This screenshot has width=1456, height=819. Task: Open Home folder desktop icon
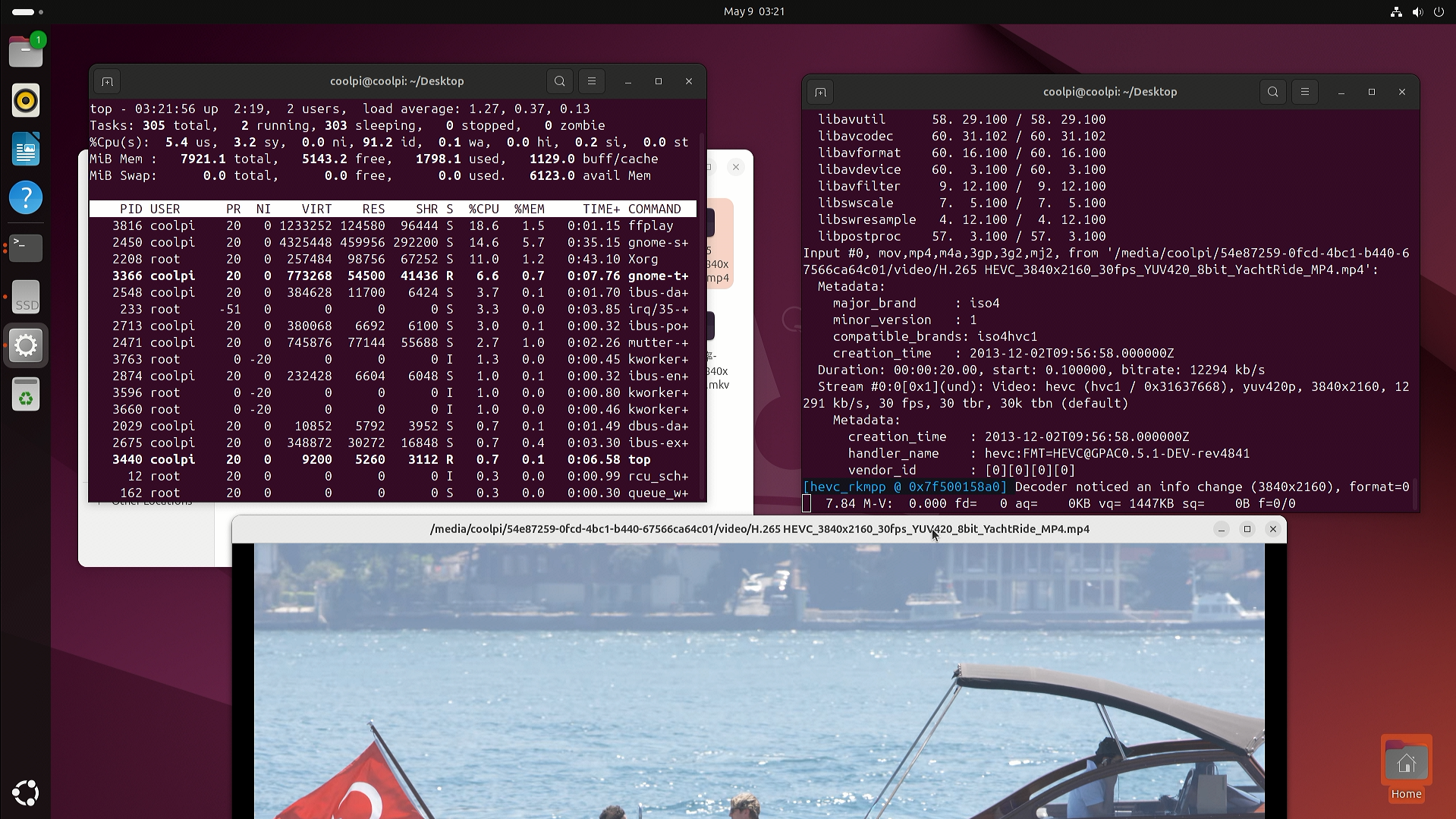(1406, 768)
